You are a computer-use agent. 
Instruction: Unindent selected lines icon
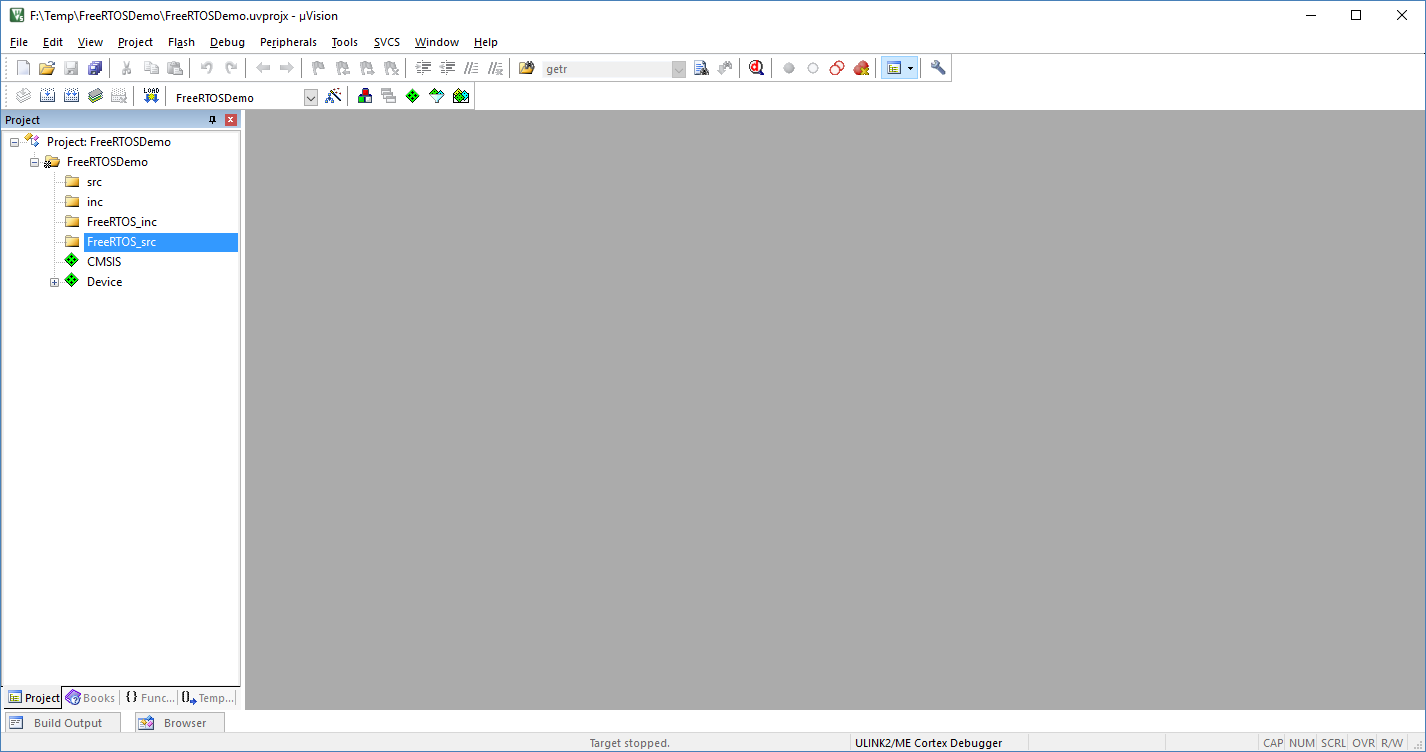click(447, 68)
